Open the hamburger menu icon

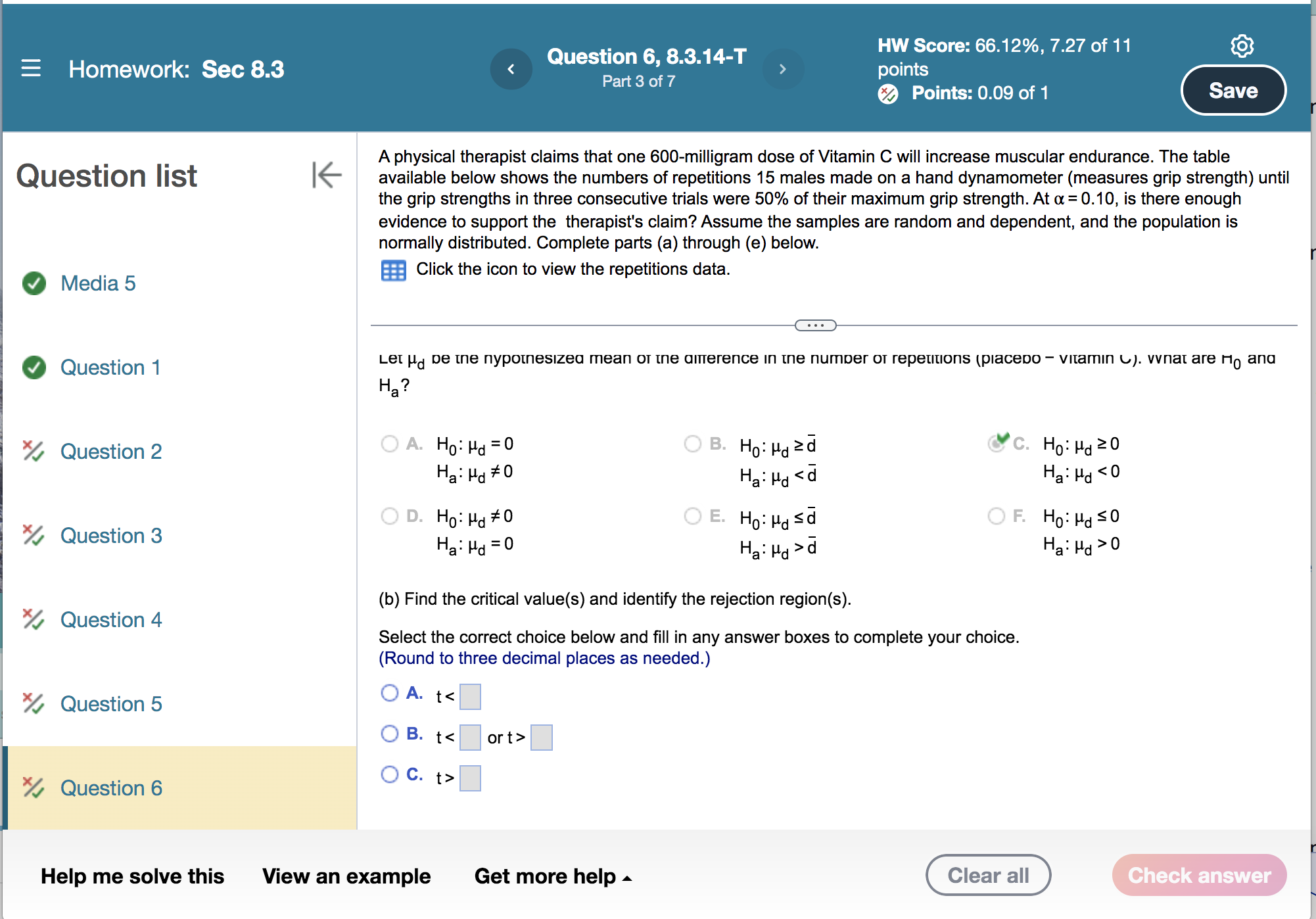(30, 68)
